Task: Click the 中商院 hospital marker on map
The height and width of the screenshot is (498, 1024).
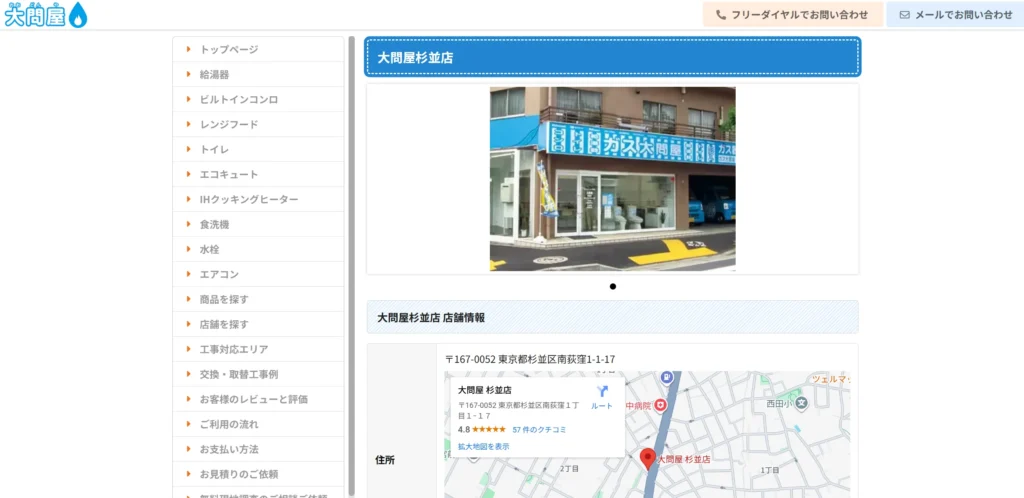Action: [660, 406]
